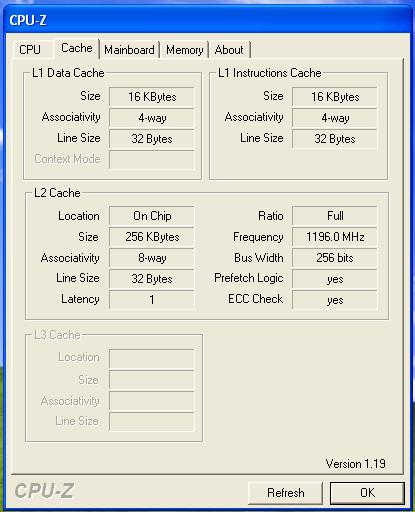
Task: Click L1 Data Cache size 16 KBytes field
Action: [x=152, y=97]
